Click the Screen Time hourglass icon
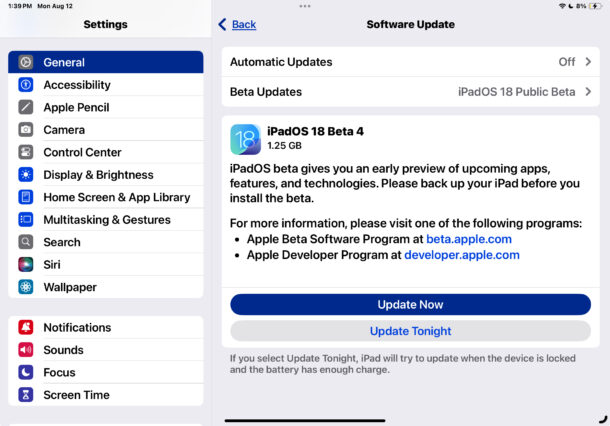The width and height of the screenshot is (610, 426). click(26, 395)
